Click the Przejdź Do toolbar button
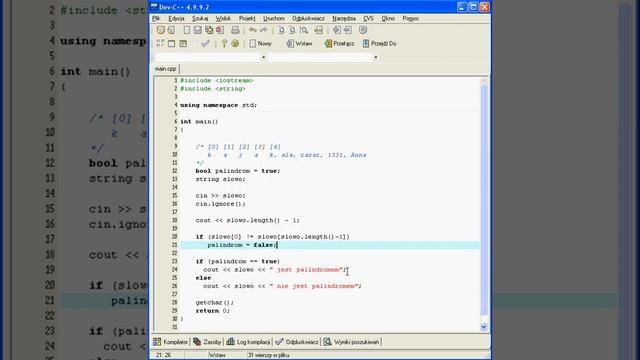 [x=379, y=43]
